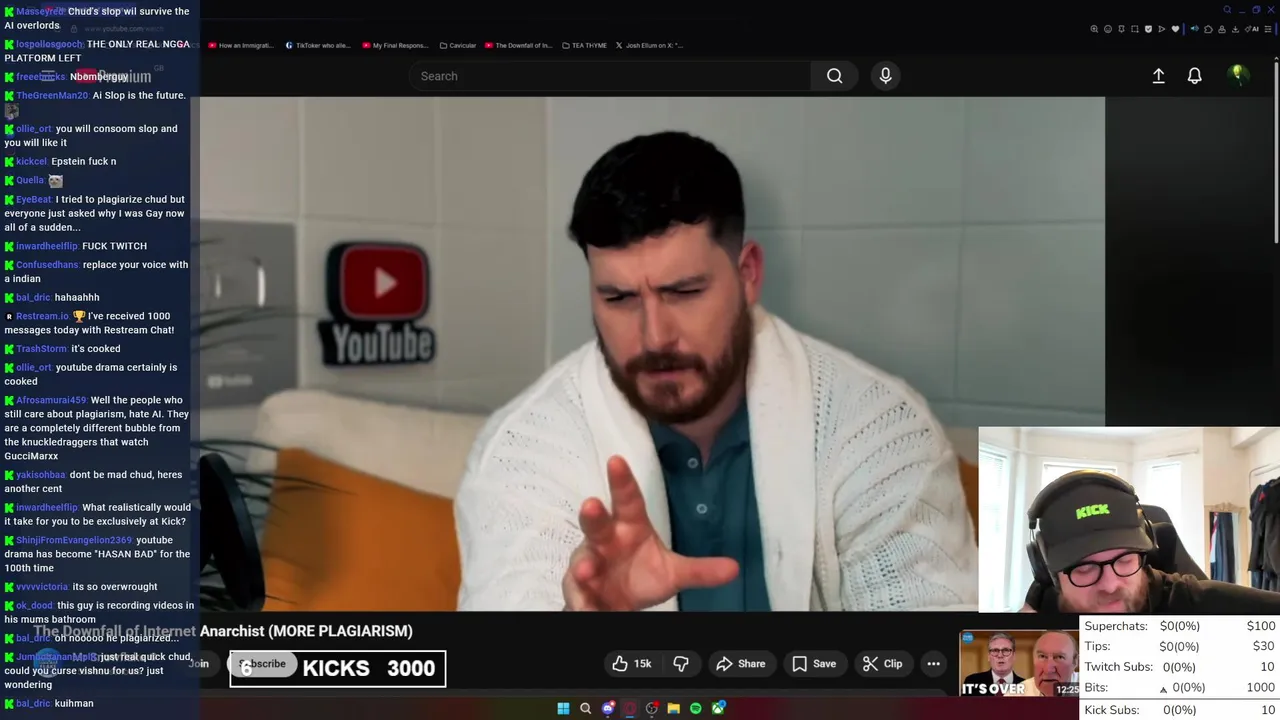Open Spotify from the taskbar
The image size is (1280, 720).
pyautogui.click(x=696, y=709)
